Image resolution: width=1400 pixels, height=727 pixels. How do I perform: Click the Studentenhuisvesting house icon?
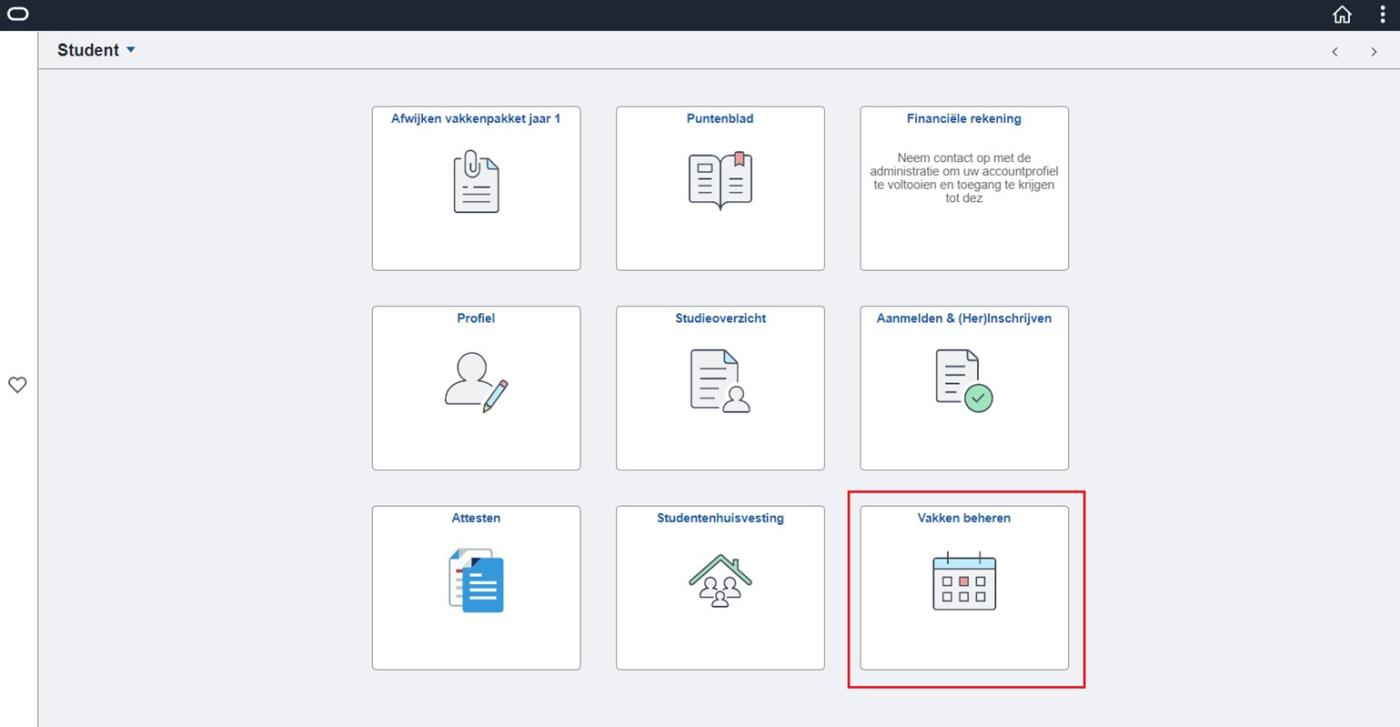(720, 581)
